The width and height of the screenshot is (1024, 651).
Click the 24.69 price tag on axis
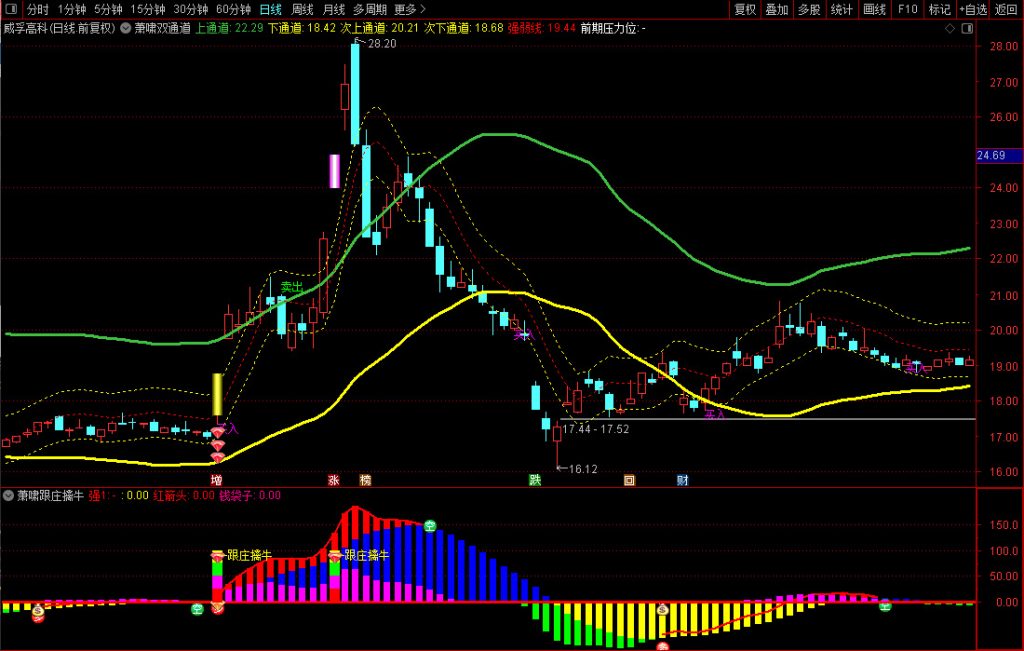point(996,156)
